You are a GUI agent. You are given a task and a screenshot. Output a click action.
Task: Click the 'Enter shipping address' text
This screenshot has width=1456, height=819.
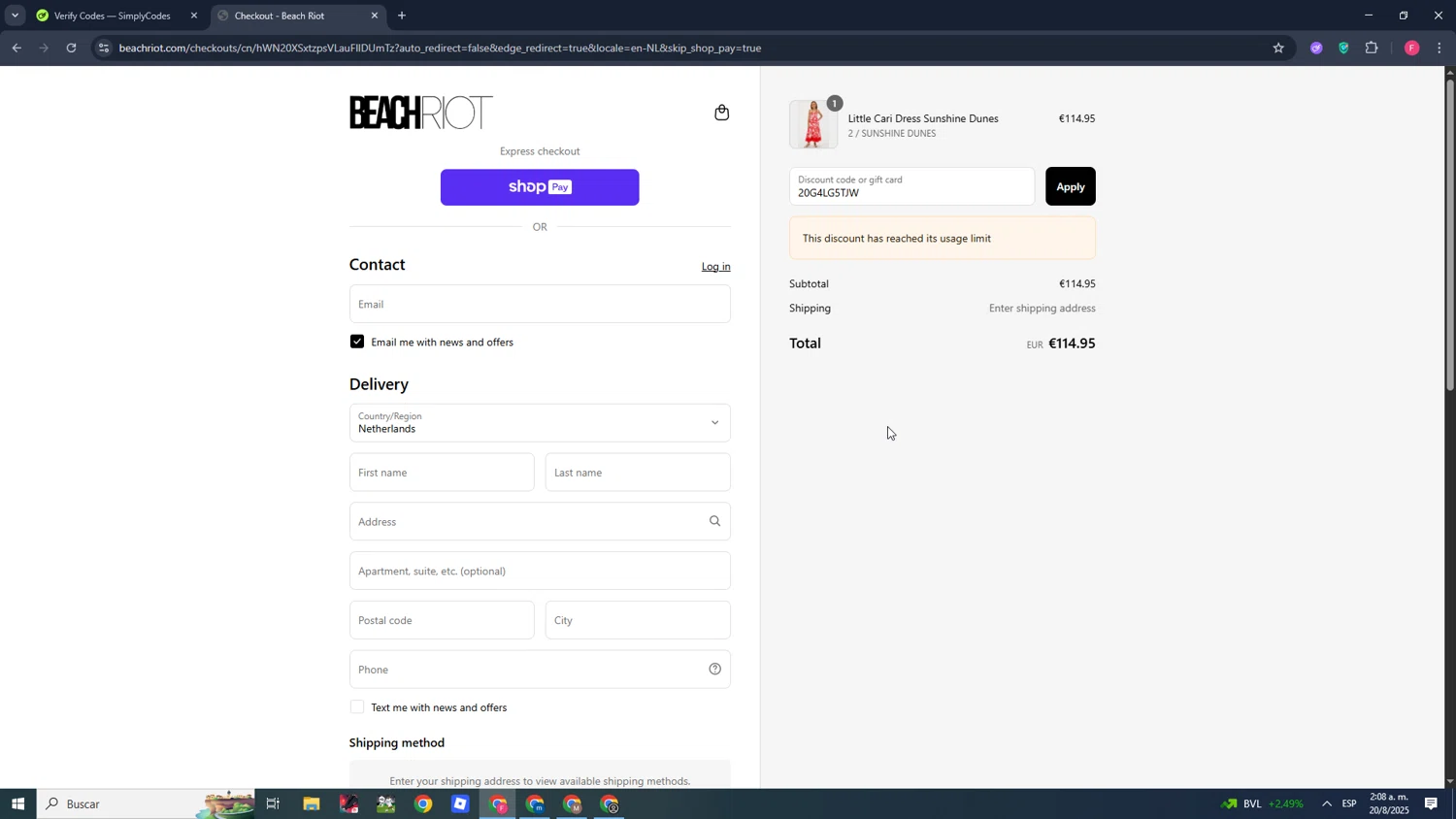1042,309
